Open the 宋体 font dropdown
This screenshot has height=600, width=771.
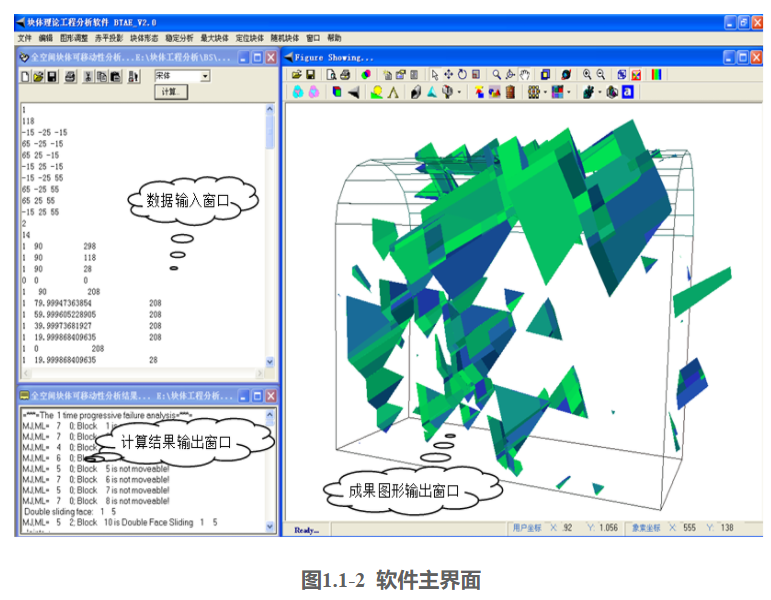tap(205, 76)
